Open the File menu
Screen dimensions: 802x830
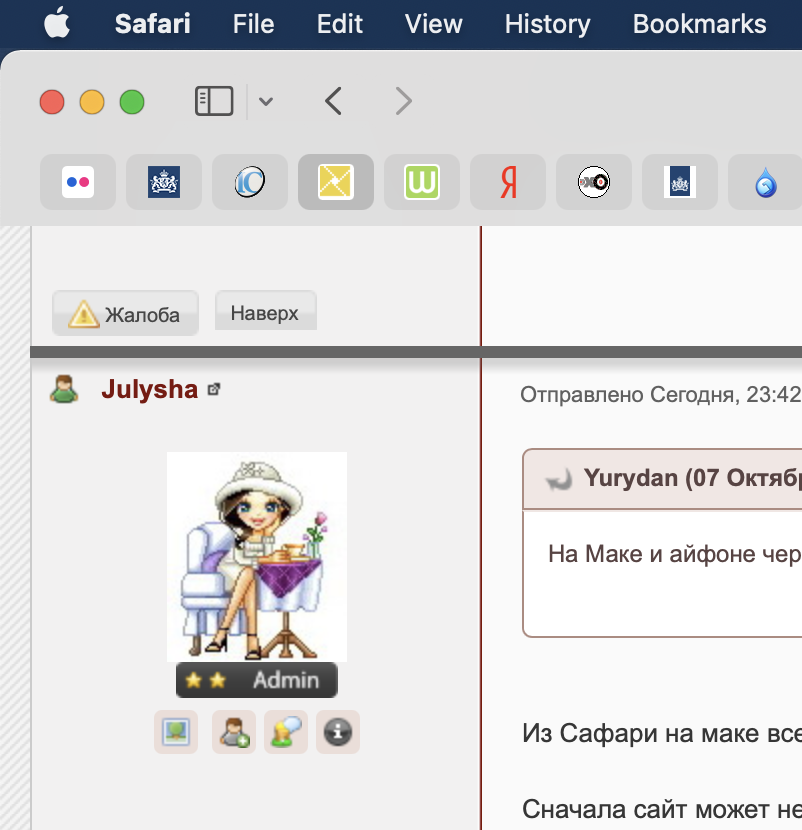254,24
